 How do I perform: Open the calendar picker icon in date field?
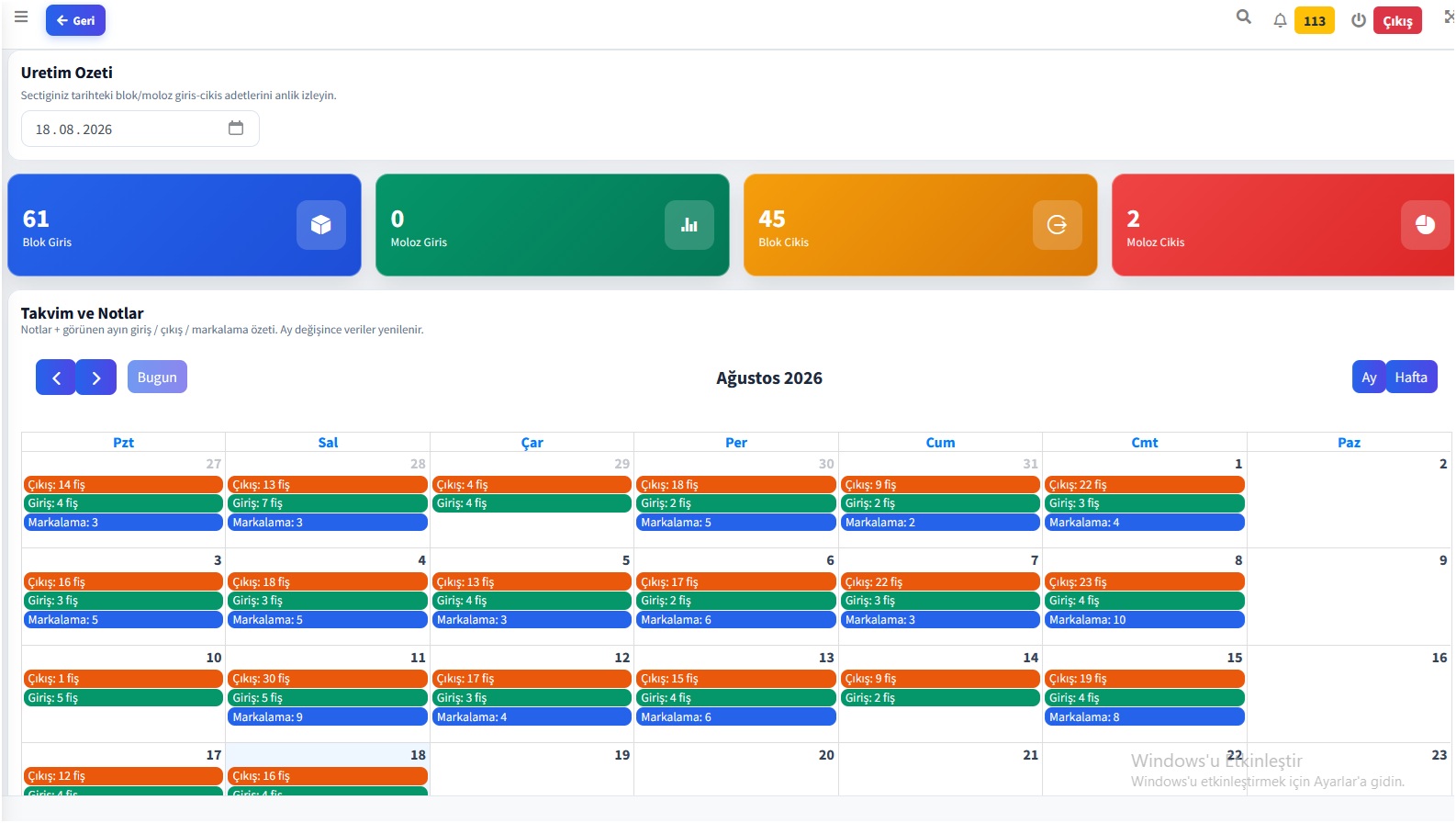(236, 129)
